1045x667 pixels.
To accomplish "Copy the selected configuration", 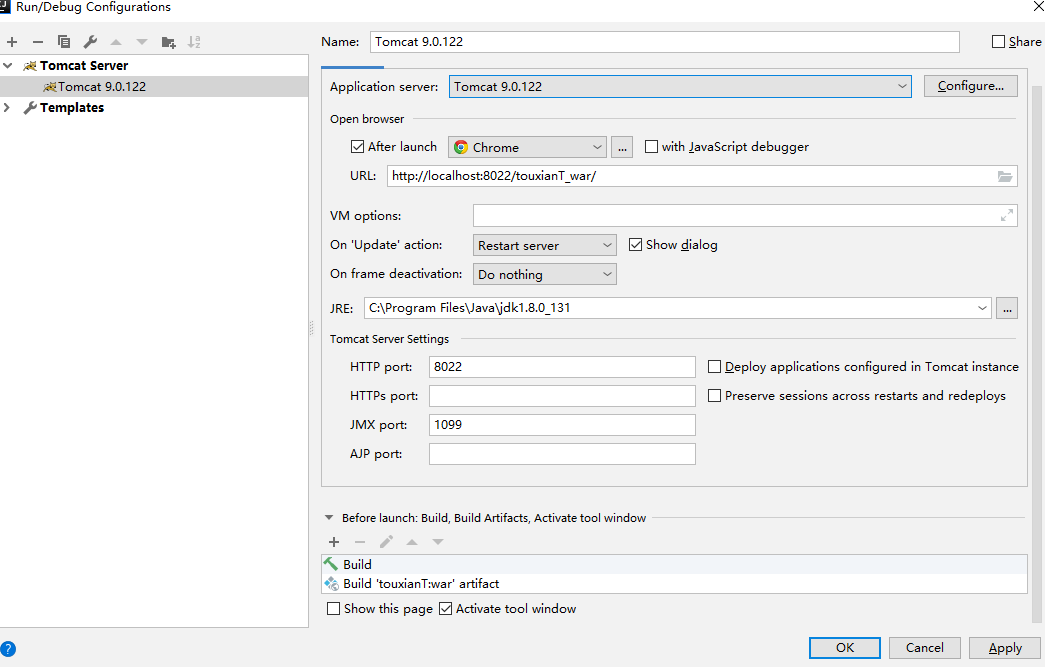I will 64,42.
